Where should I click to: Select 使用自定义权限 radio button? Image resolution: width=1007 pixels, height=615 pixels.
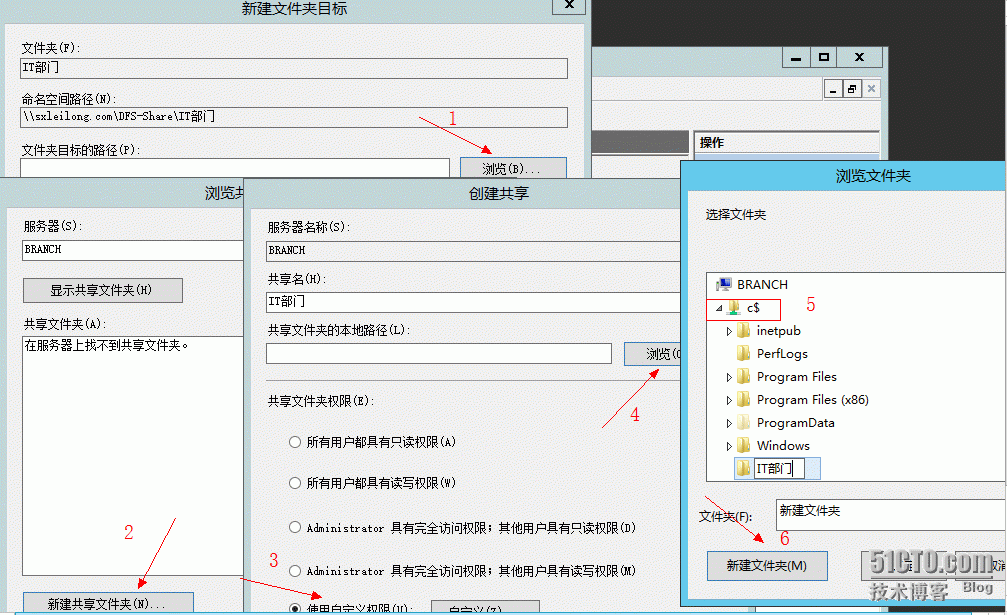click(295, 608)
